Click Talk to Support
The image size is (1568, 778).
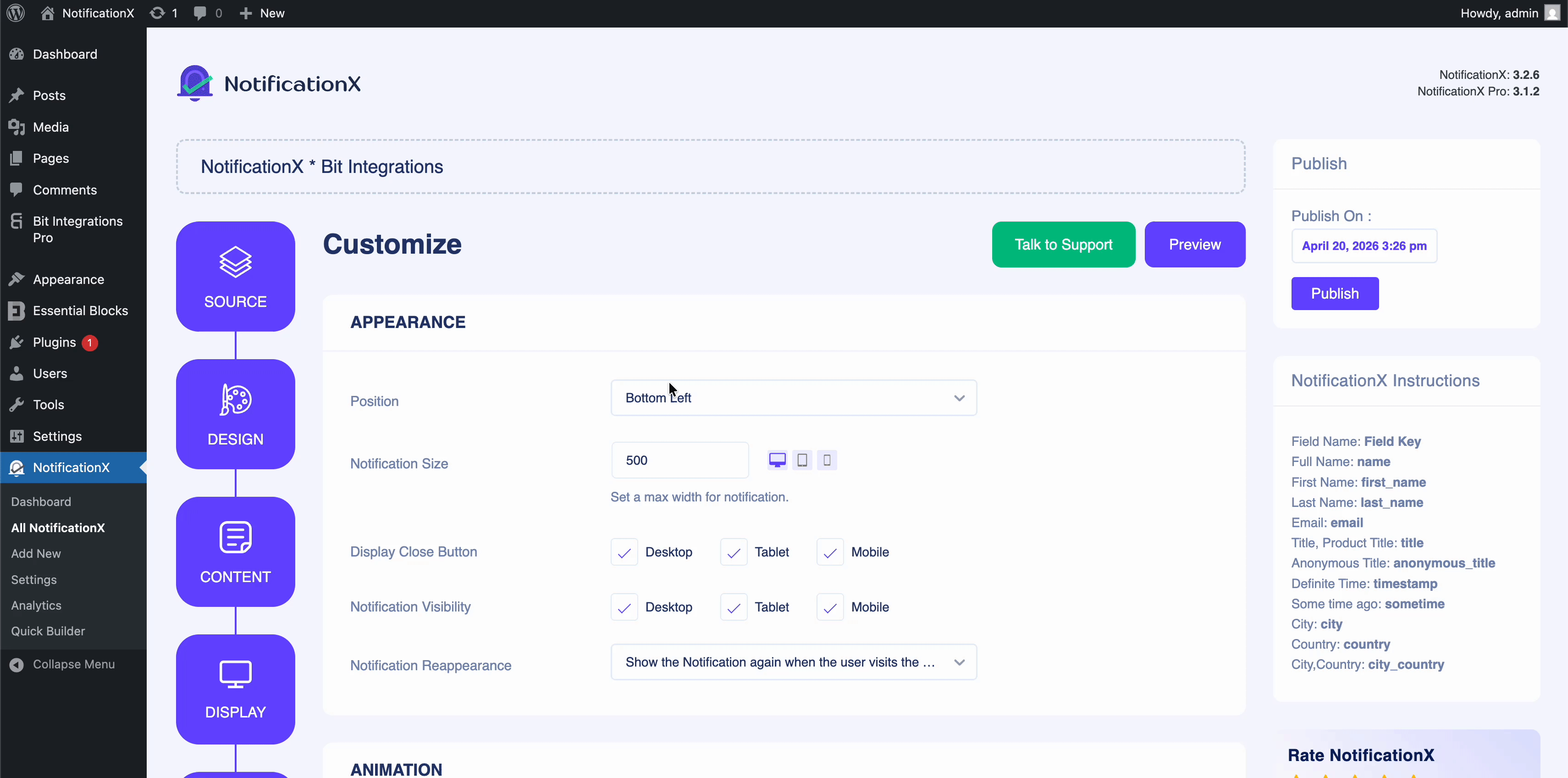point(1063,244)
